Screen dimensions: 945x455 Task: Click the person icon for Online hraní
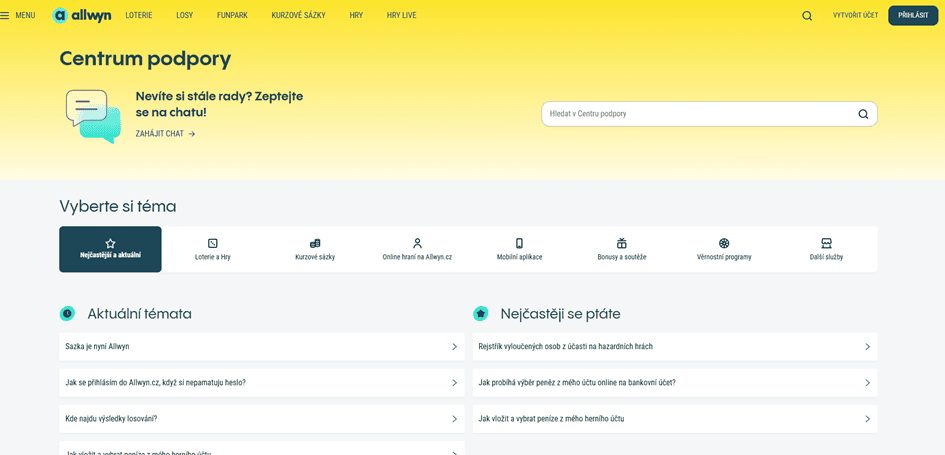[x=417, y=243]
